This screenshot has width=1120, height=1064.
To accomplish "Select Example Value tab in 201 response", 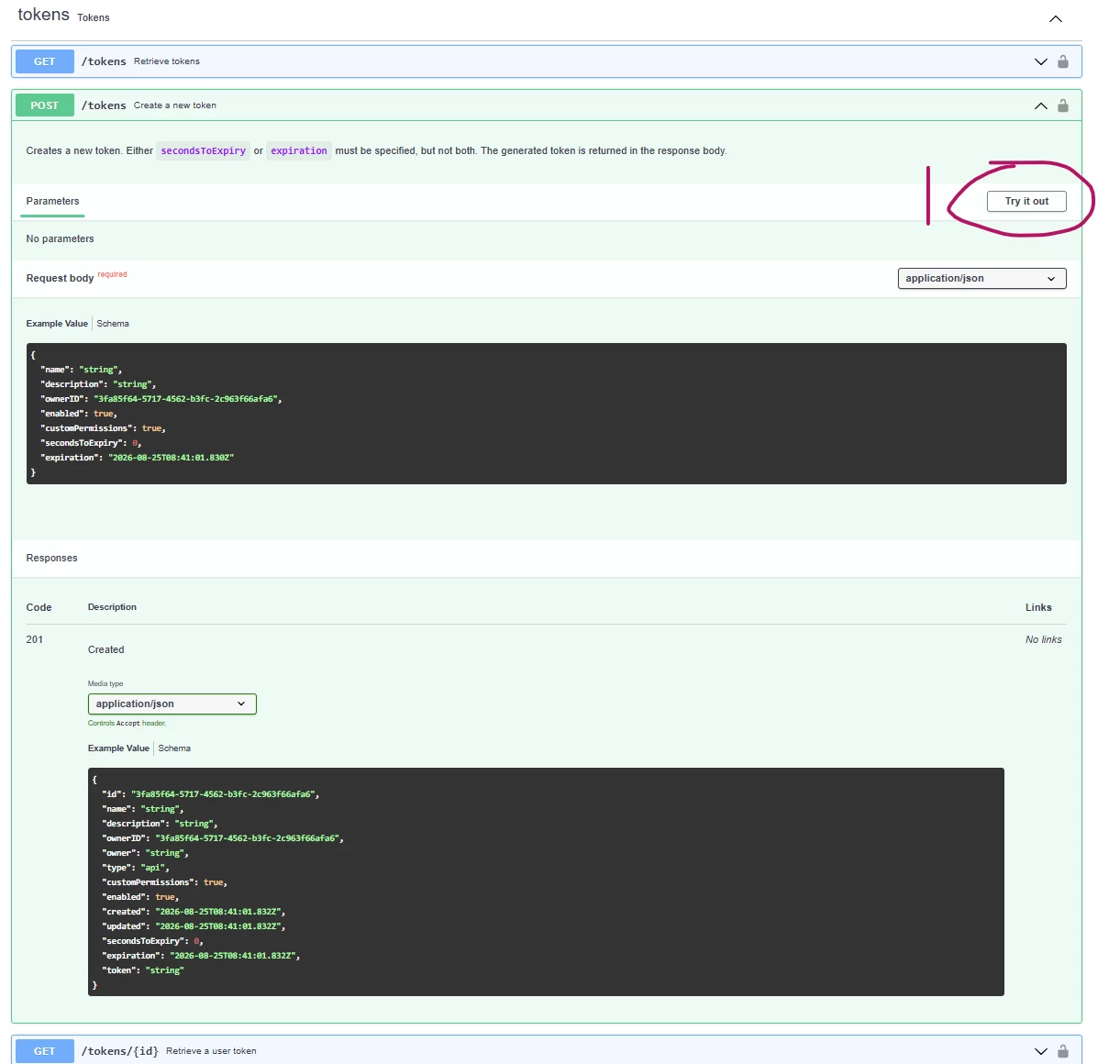I will [118, 748].
